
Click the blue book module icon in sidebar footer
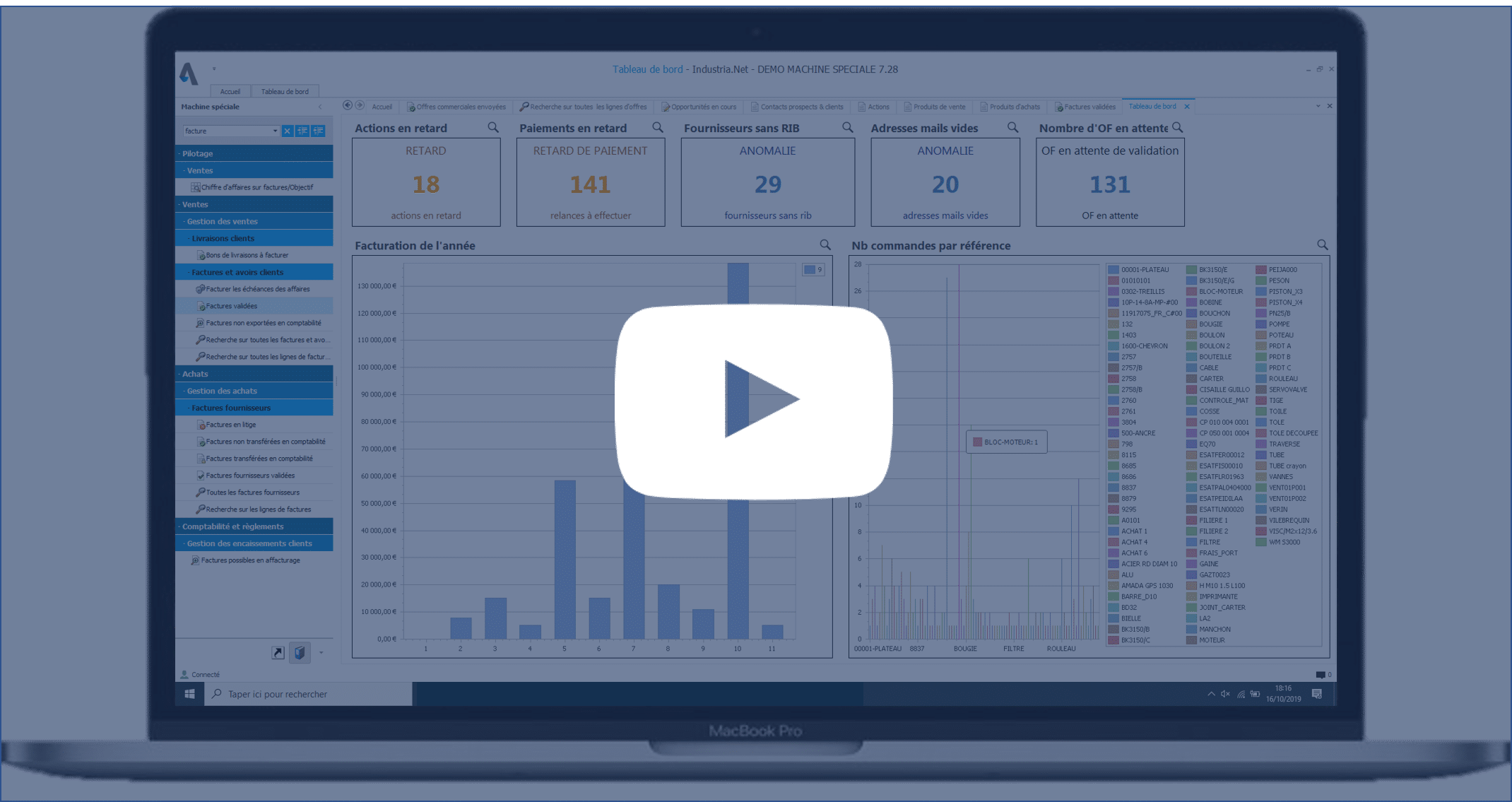(x=300, y=652)
